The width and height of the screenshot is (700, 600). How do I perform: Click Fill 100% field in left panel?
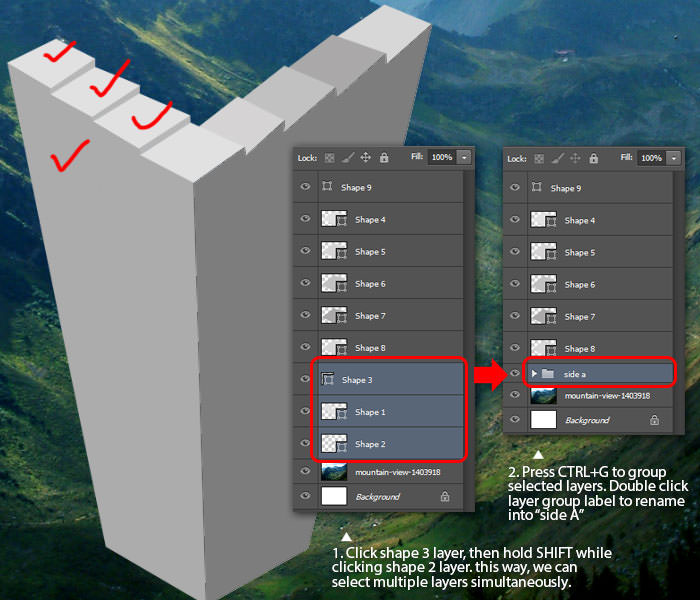coord(442,157)
